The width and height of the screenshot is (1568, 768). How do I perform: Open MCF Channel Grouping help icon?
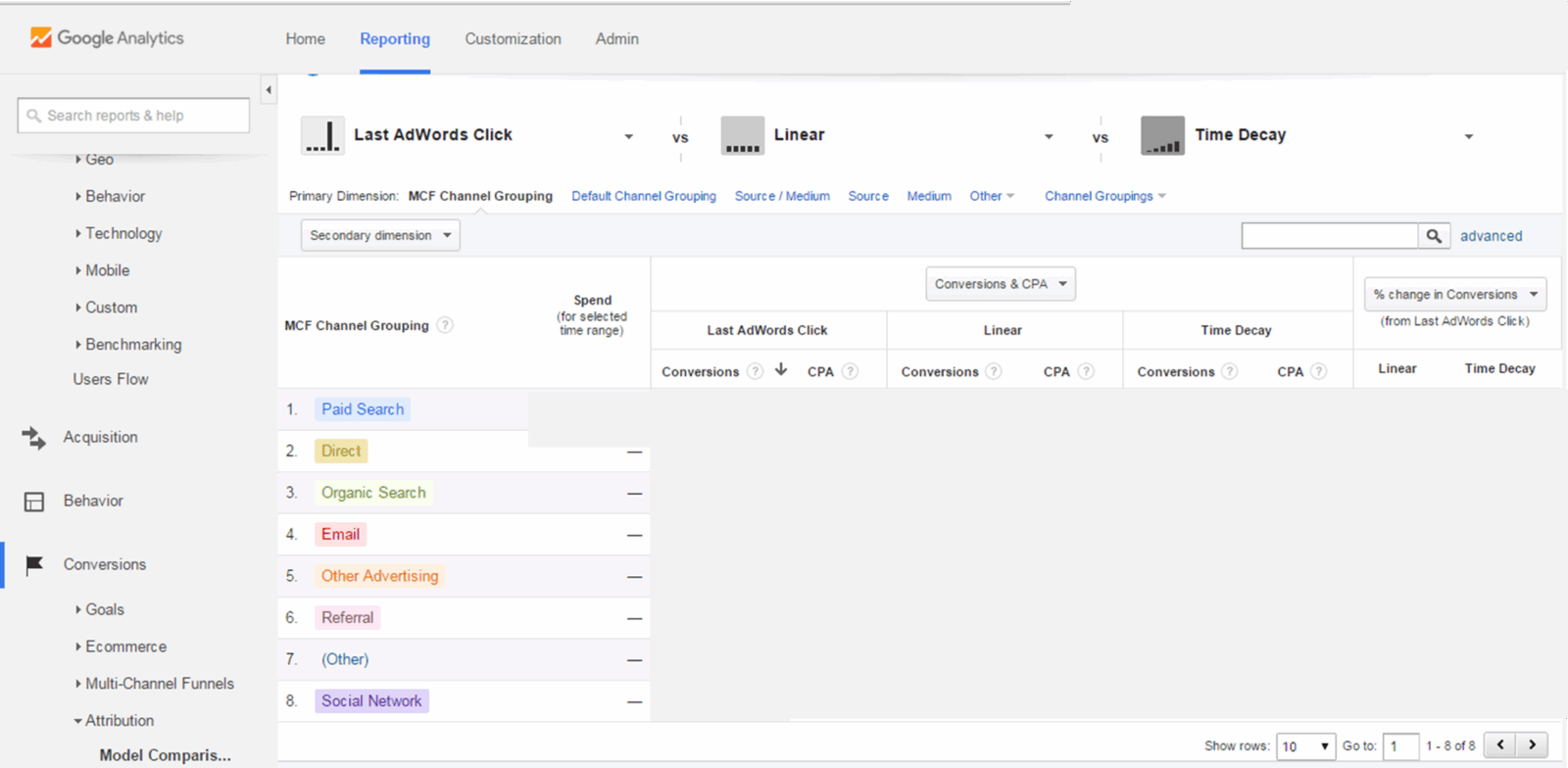click(x=445, y=325)
